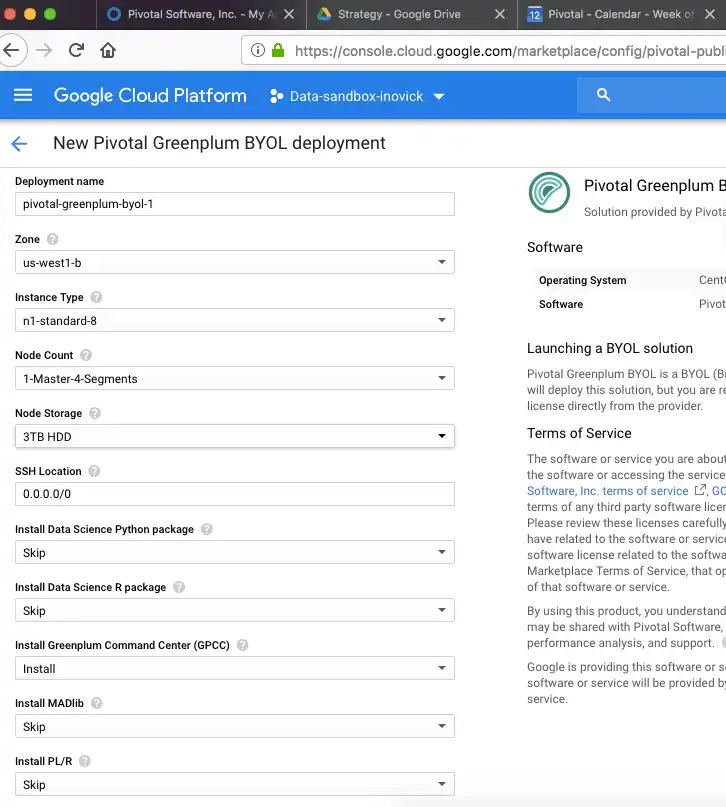Click the search magnifier in the blue header
This screenshot has height=807, width=726.
[x=603, y=96]
